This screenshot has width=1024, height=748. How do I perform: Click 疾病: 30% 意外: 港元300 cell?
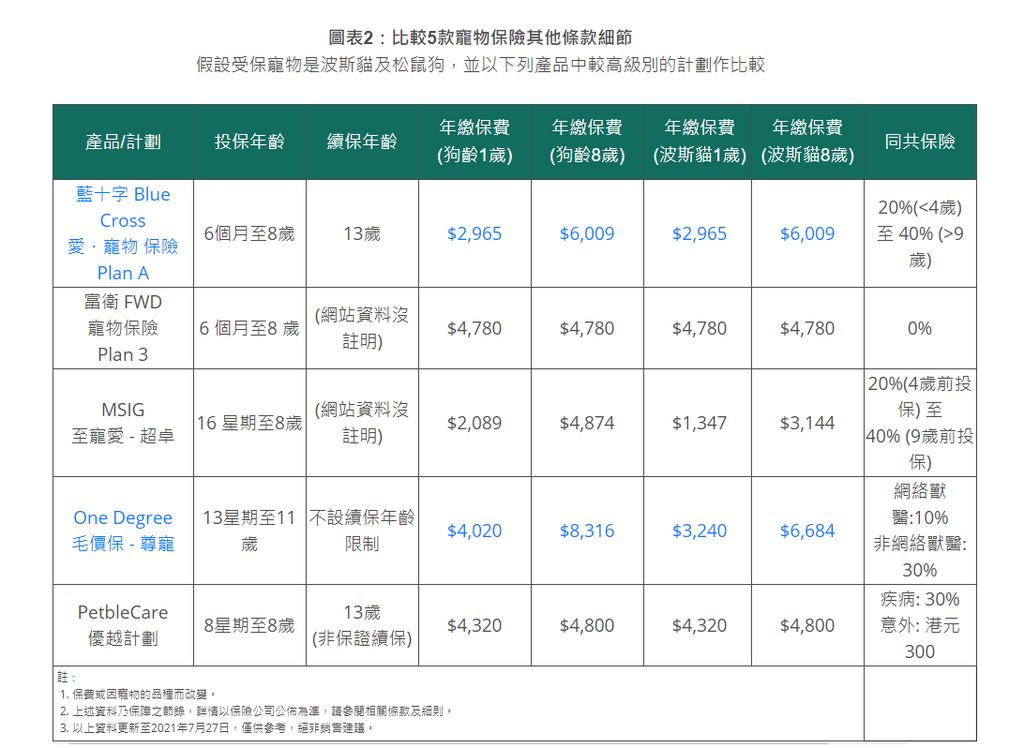click(920, 625)
